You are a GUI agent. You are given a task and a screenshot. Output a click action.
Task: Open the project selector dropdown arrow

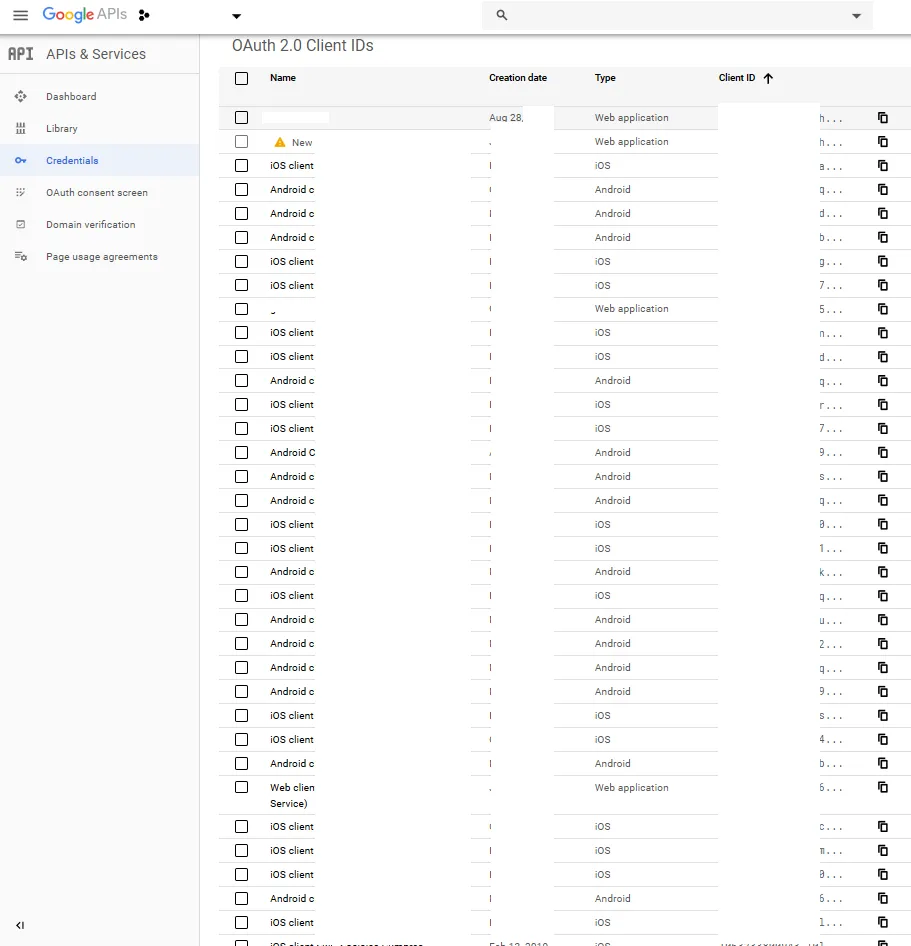pos(236,16)
